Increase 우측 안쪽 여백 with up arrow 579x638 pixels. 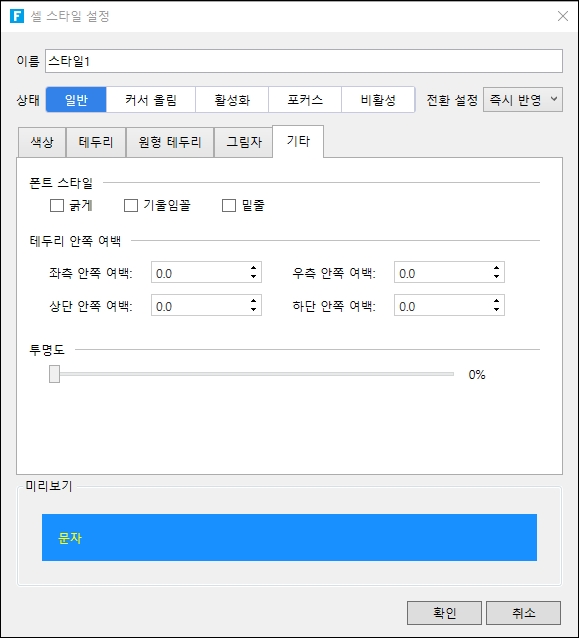click(x=496, y=268)
